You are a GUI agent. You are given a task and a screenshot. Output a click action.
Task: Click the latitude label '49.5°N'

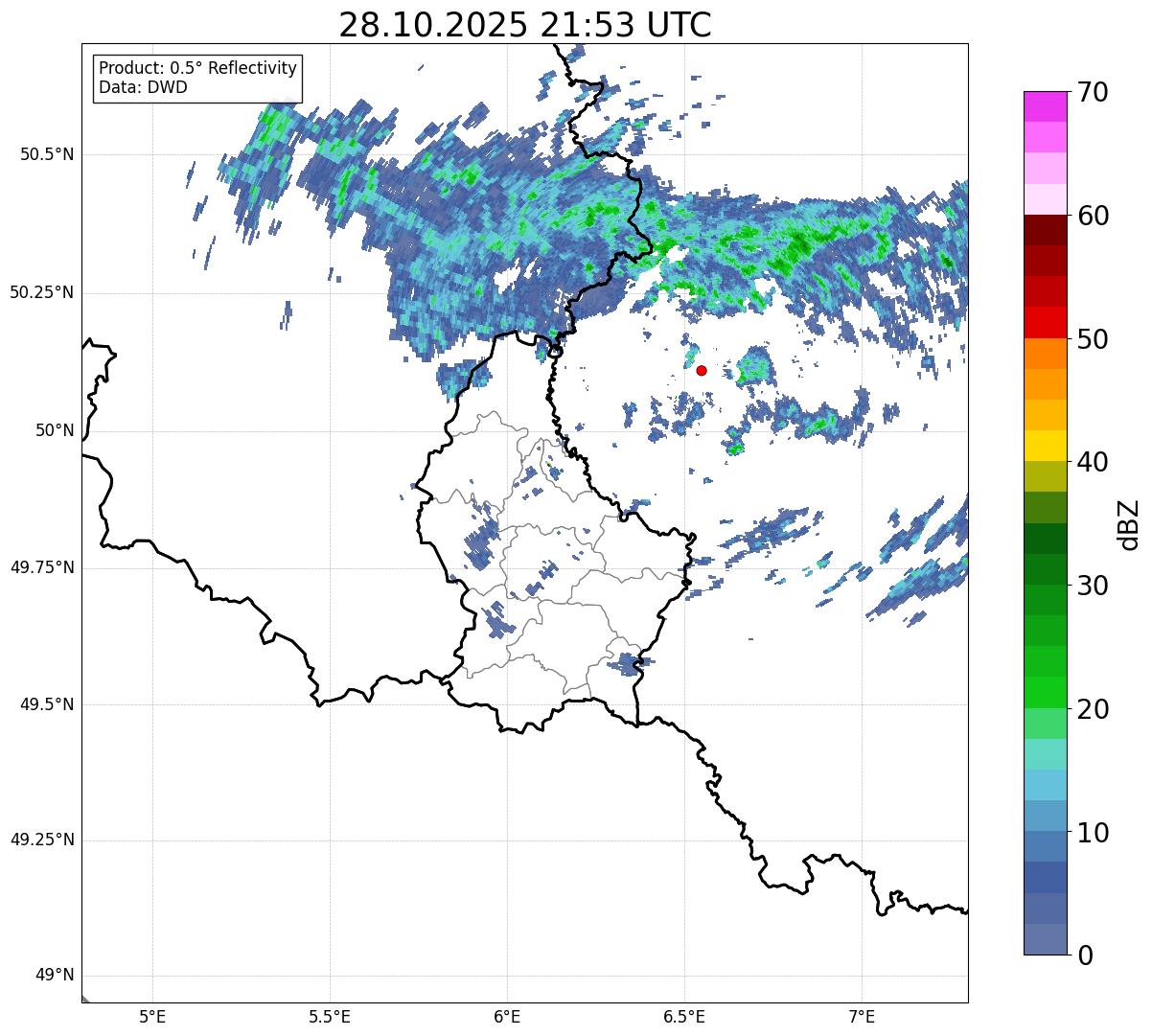(47, 704)
